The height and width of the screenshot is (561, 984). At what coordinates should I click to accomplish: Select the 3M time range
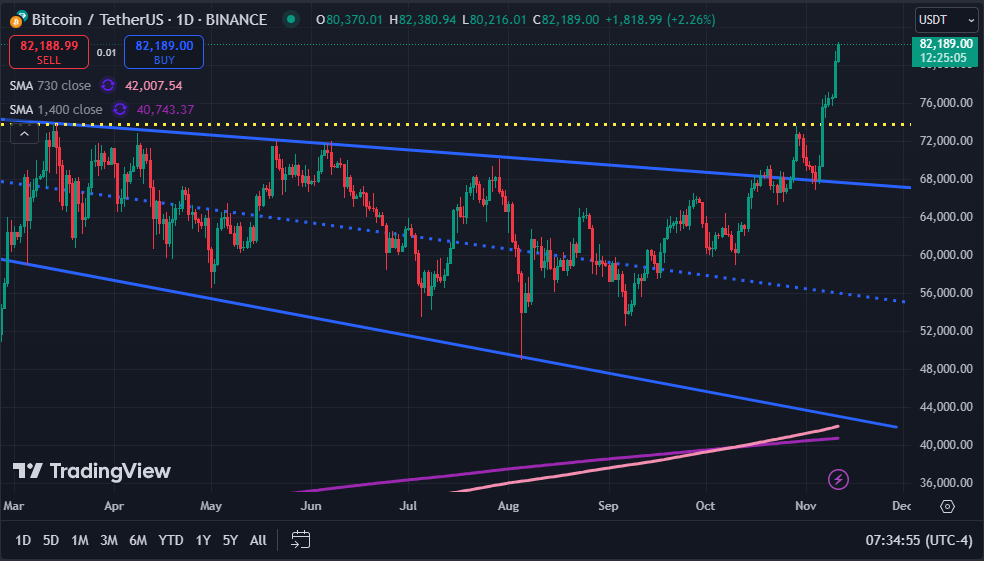109,540
